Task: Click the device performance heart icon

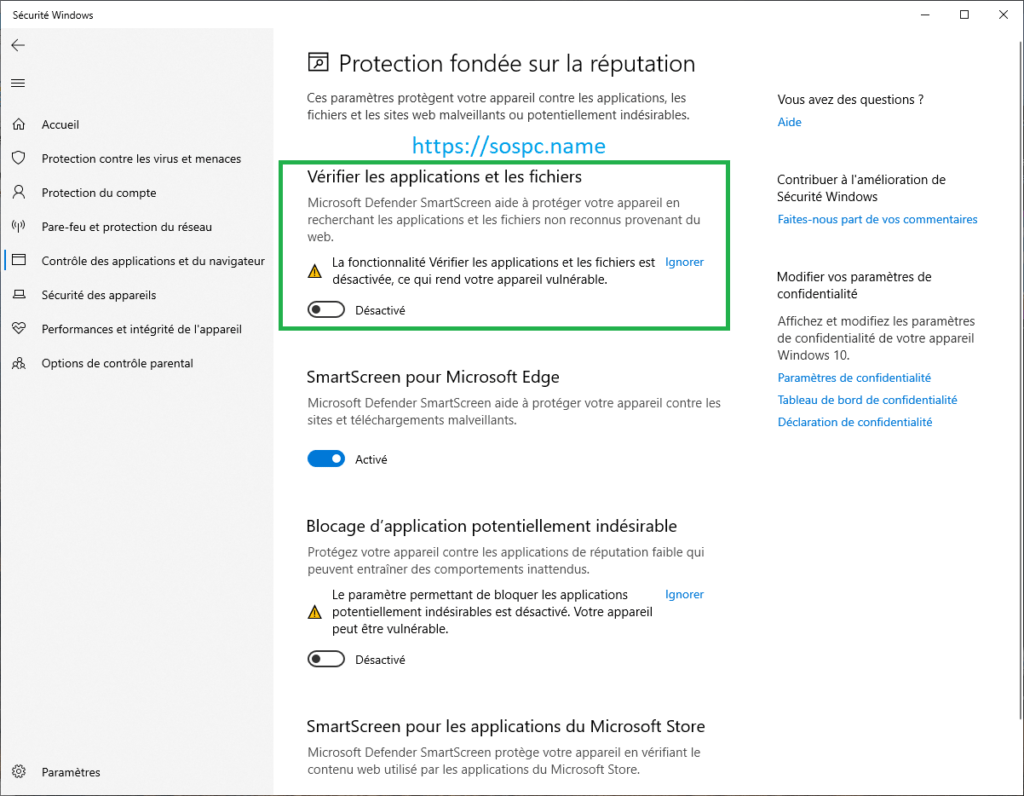Action: 18,329
